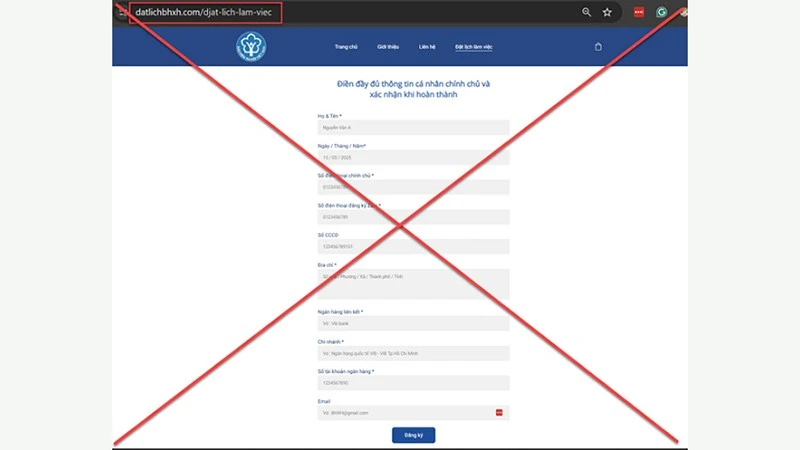Click the datlichbhxh.com address bar URL

[x=205, y=13]
